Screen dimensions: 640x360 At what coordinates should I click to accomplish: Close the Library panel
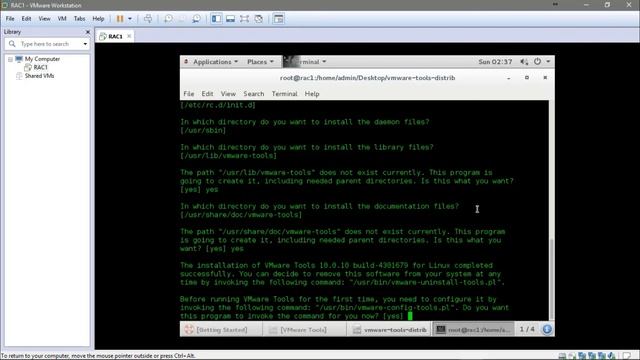point(87,32)
